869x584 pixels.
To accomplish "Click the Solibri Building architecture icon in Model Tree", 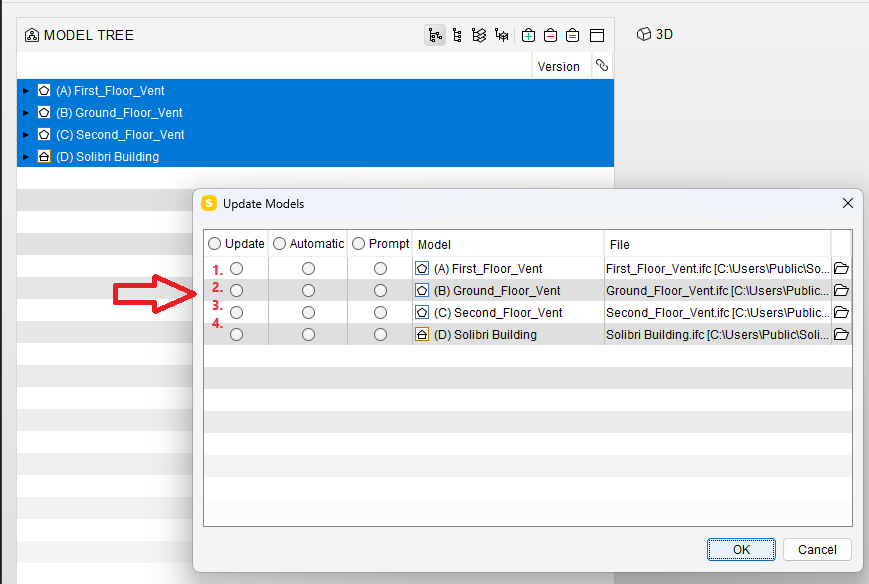I will click(44, 157).
